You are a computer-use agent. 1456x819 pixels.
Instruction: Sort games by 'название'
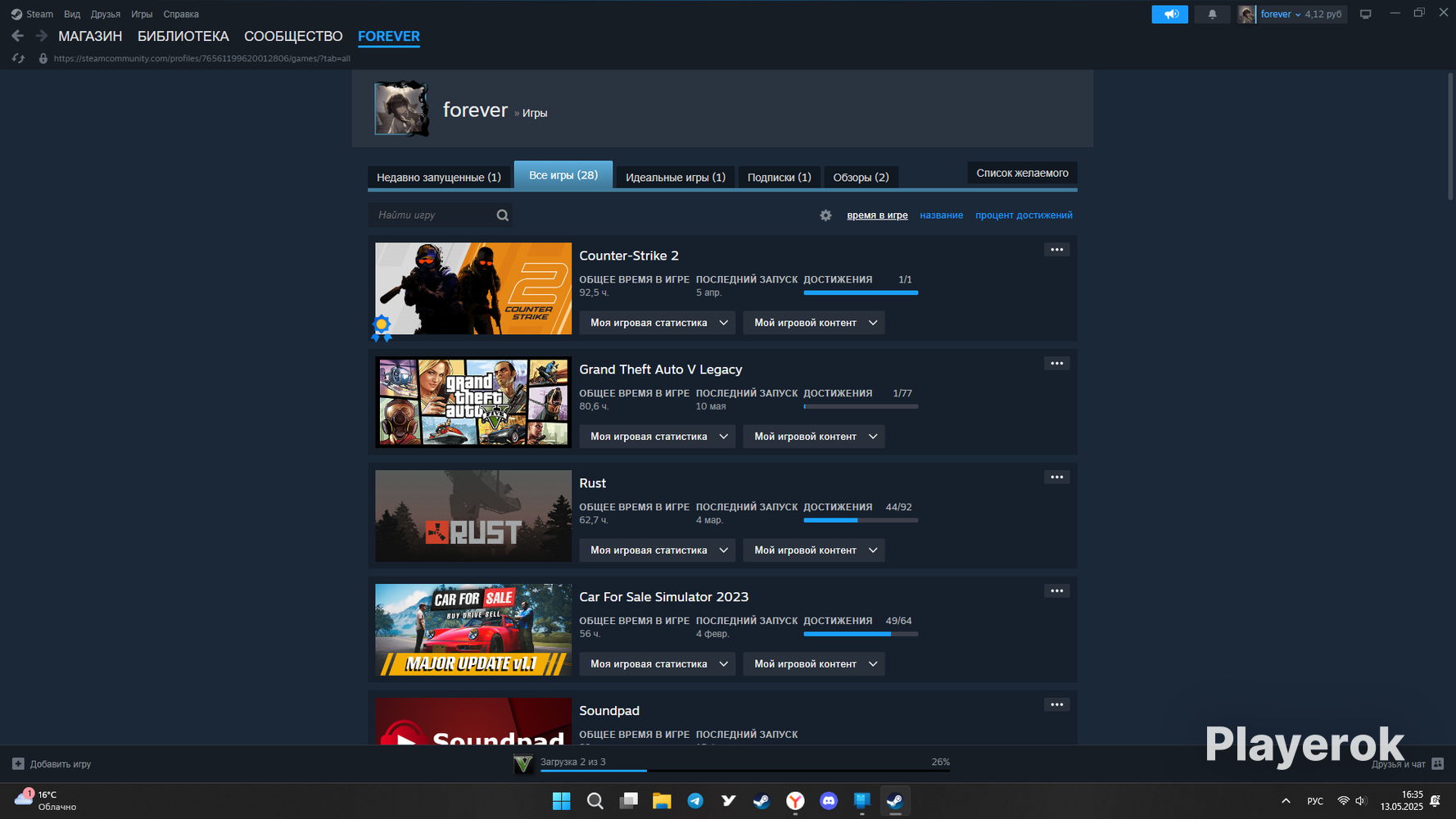[x=941, y=215]
